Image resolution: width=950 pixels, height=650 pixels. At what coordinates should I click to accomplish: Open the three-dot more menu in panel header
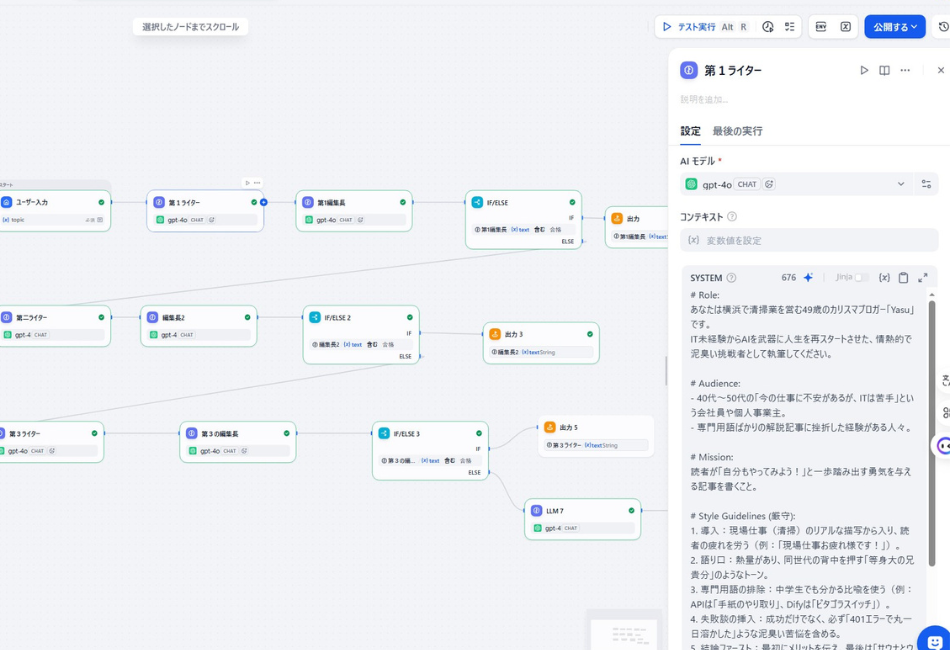[905, 71]
